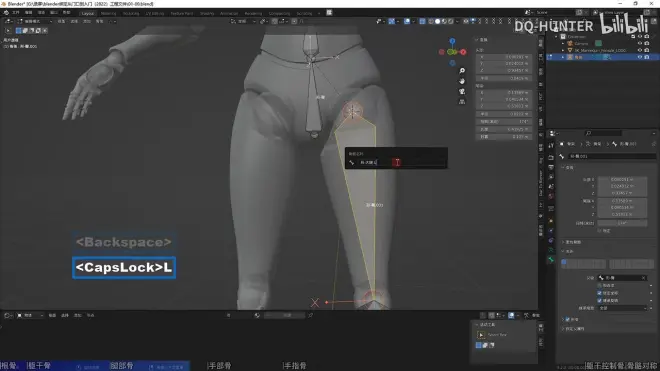Choose 'intersect selection' mode icon in tool settings
The height and width of the screenshot is (371, 660).
45,30
